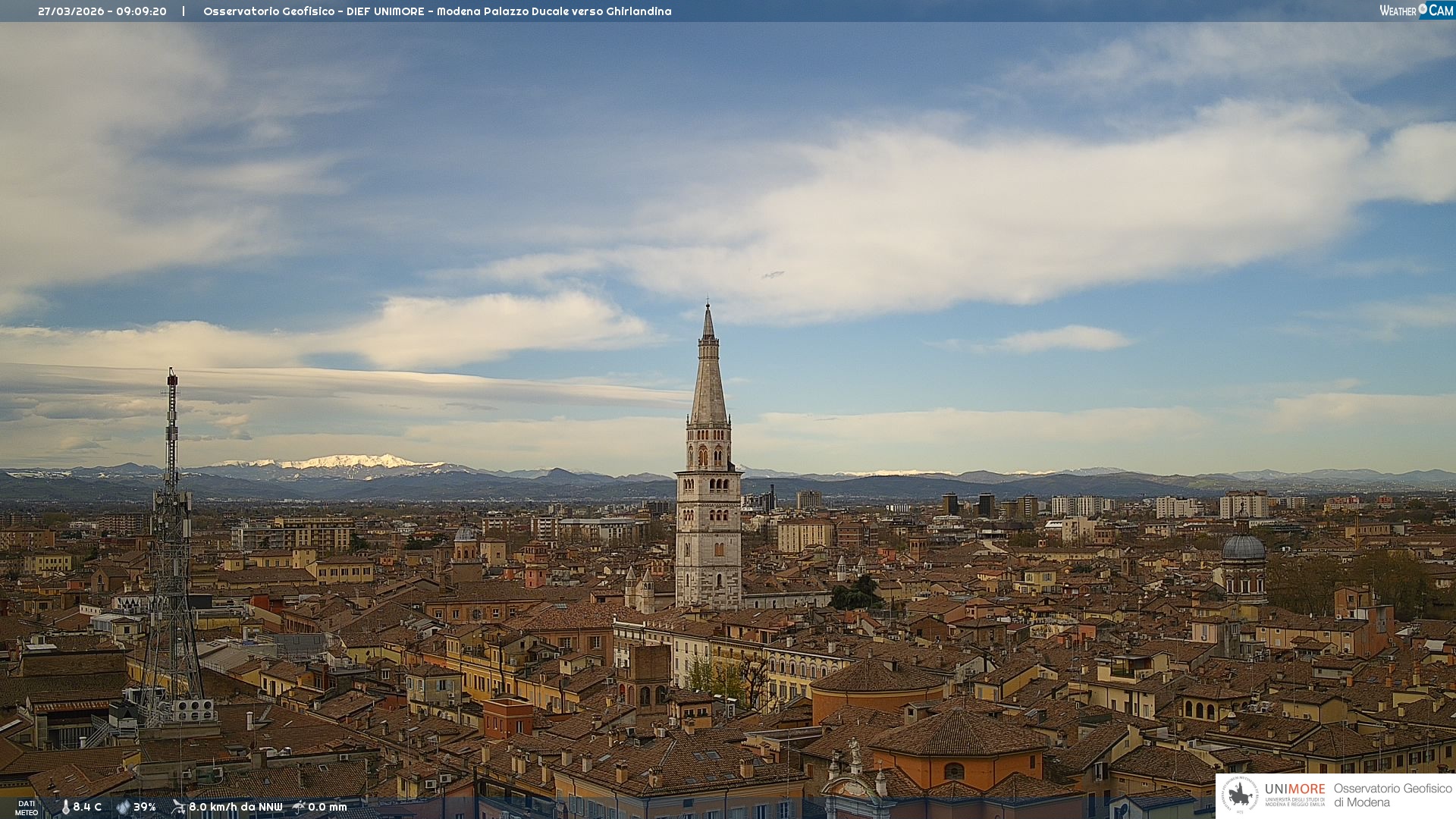1456x819 pixels.
Task: Click the rain umbrella precipitation icon
Action: click(x=299, y=807)
